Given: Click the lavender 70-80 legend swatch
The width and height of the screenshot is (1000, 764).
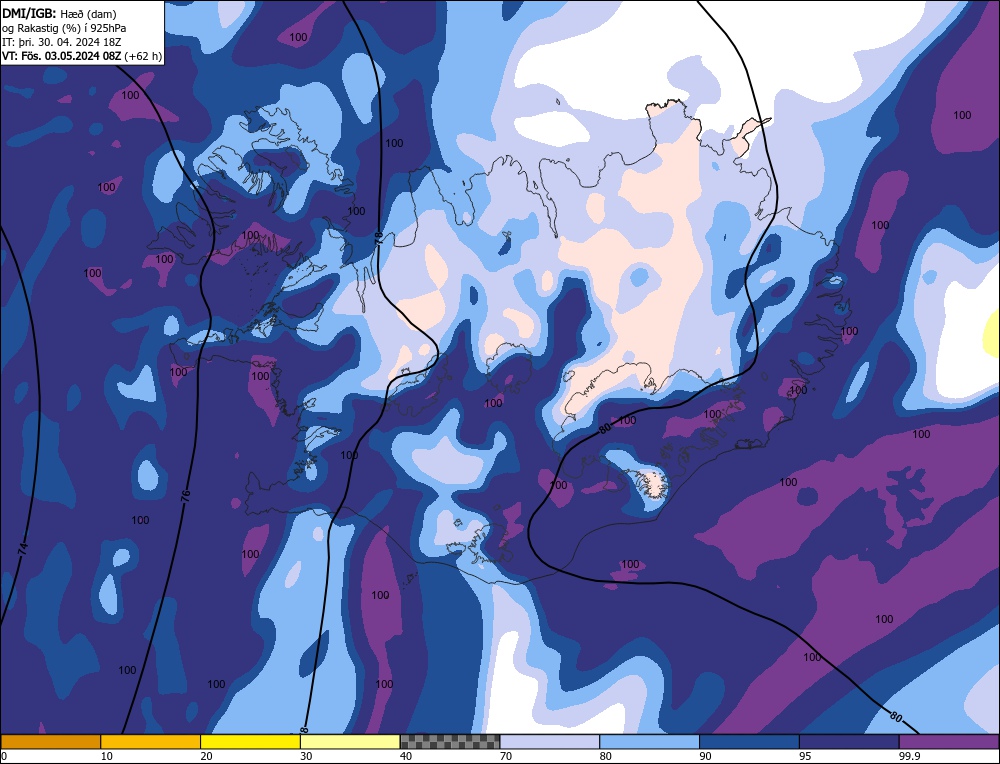Looking at the screenshot, I should click(550, 741).
